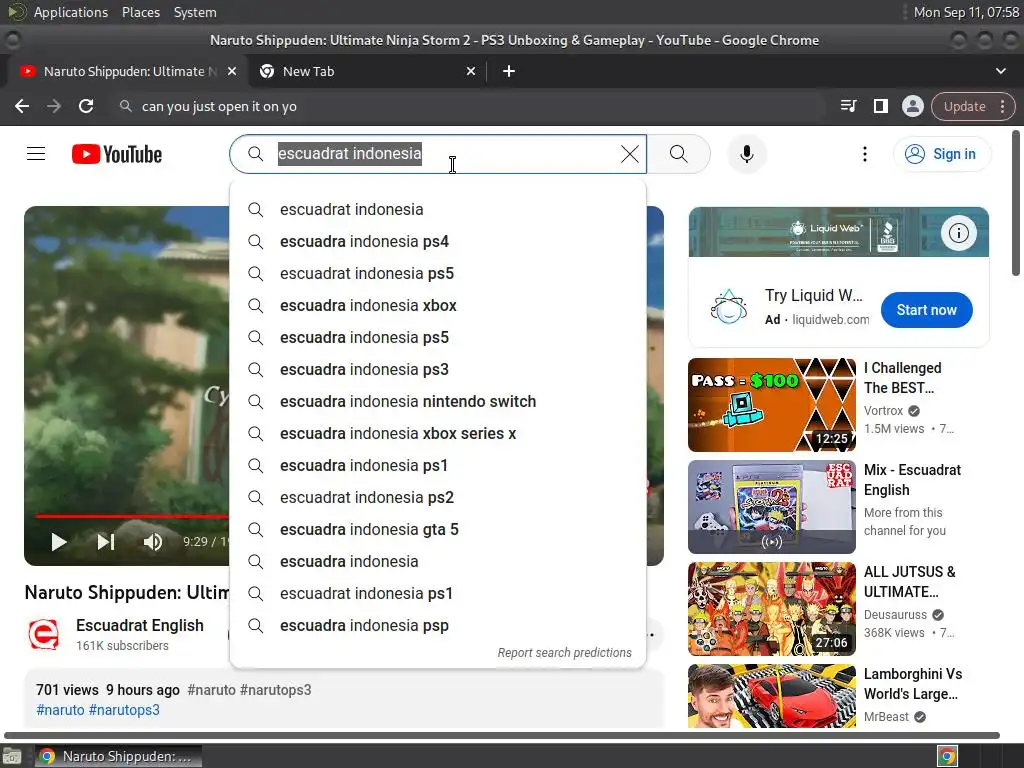
Task: Mute the video volume icon
Action: pos(153,542)
